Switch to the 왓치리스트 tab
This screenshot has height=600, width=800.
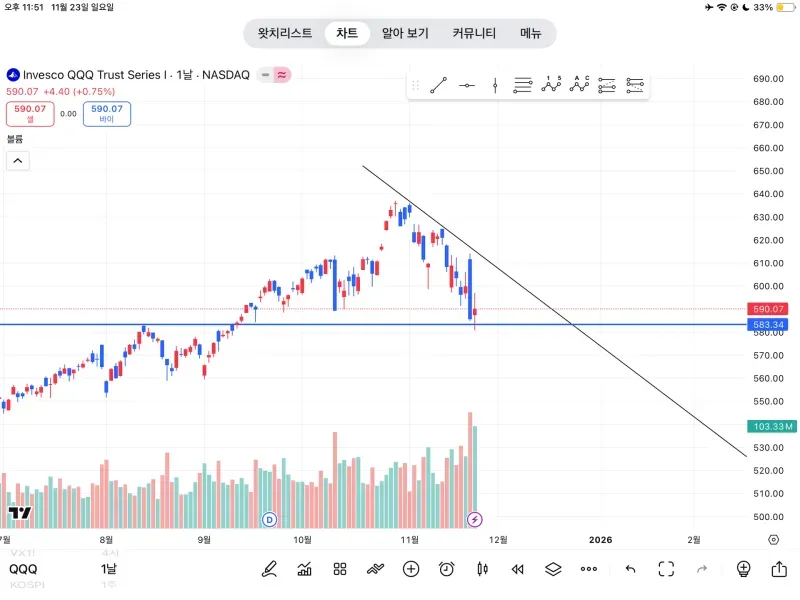[x=285, y=33]
